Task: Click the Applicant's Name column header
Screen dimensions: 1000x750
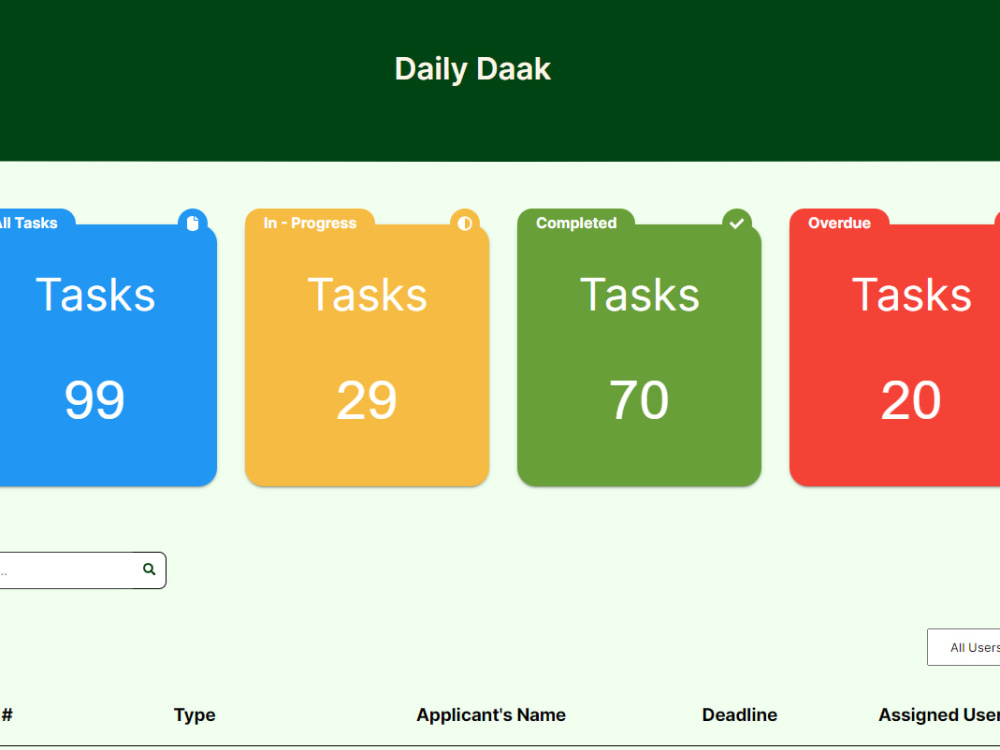Action: tap(491, 715)
